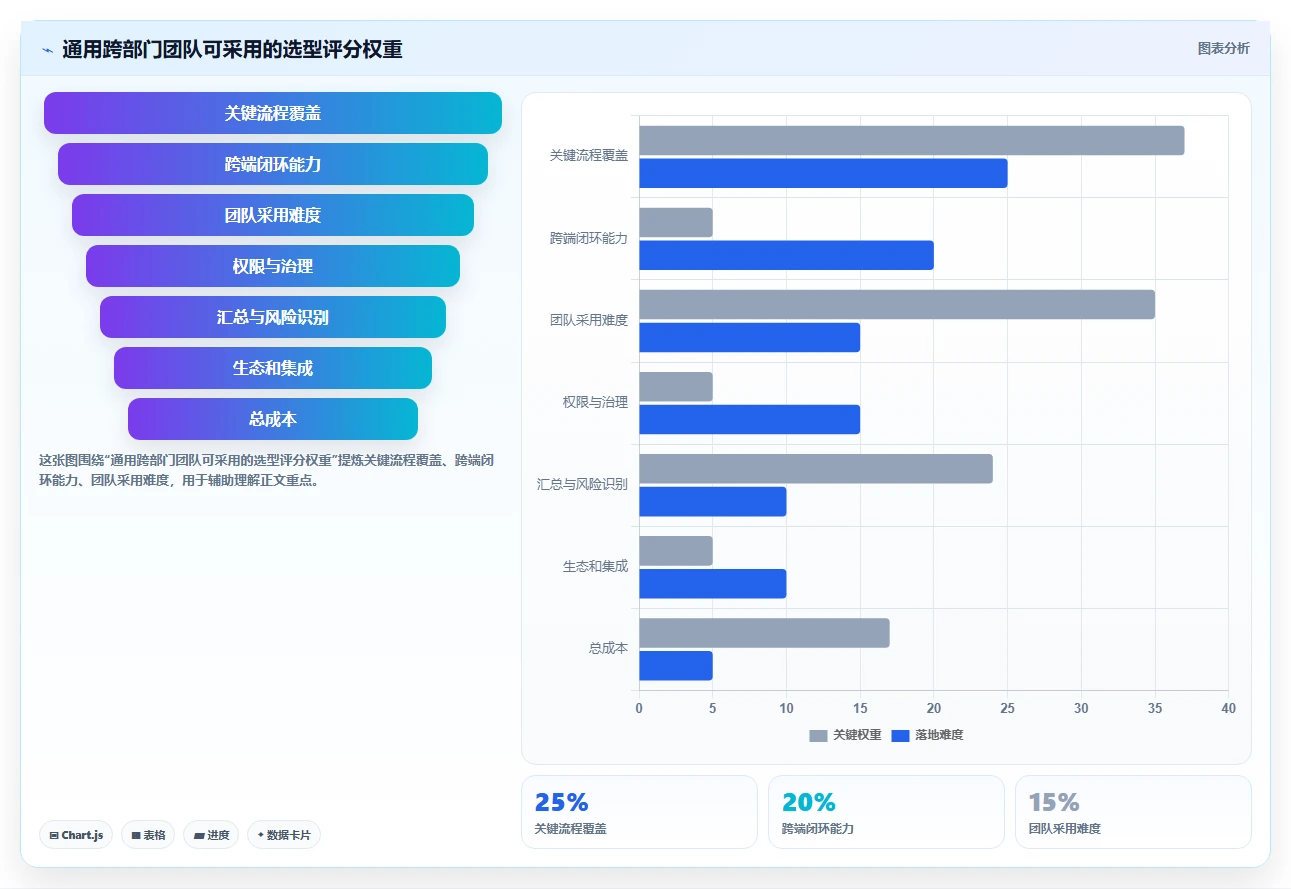Click the page title 通用跨部门团队可采用的选型评分权重

232,49
